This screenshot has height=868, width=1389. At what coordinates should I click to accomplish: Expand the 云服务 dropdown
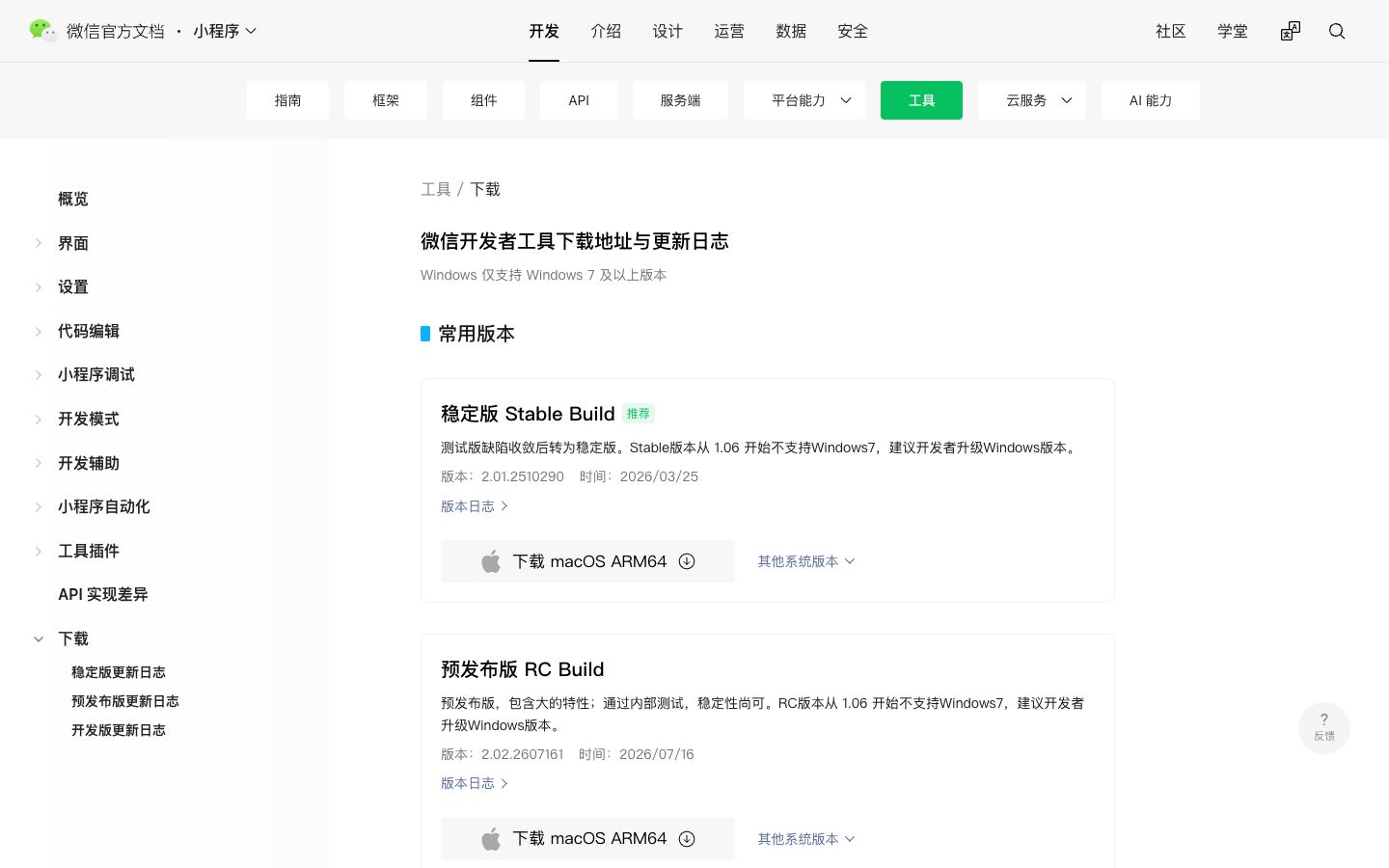point(1032,100)
